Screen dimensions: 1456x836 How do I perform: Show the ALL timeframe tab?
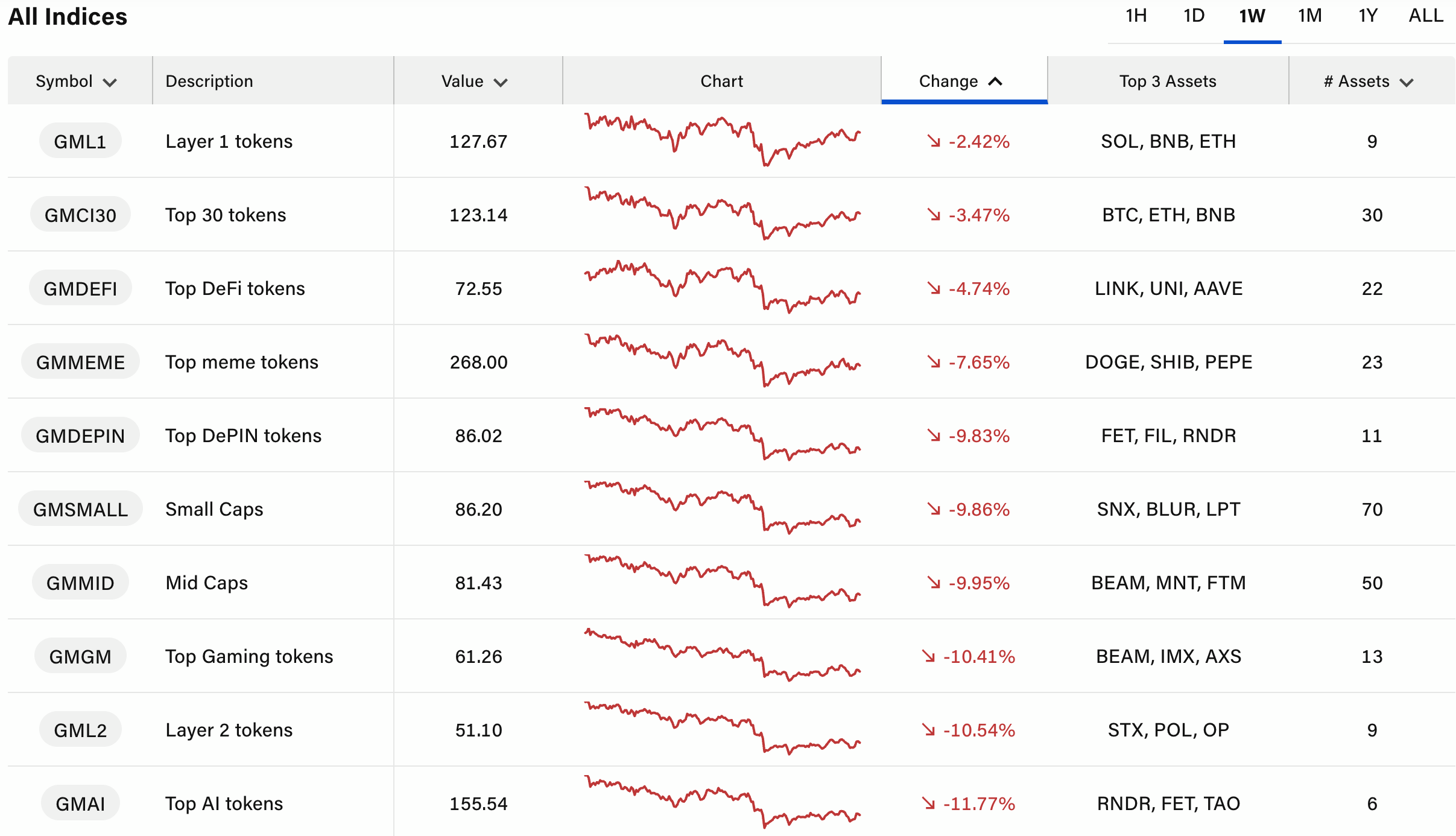coord(1426,16)
